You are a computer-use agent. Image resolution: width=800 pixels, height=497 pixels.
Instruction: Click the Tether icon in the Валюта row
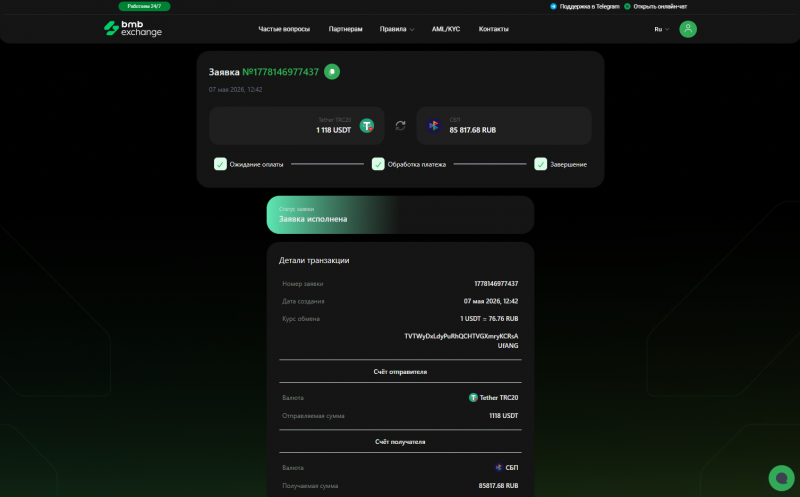[473, 397]
